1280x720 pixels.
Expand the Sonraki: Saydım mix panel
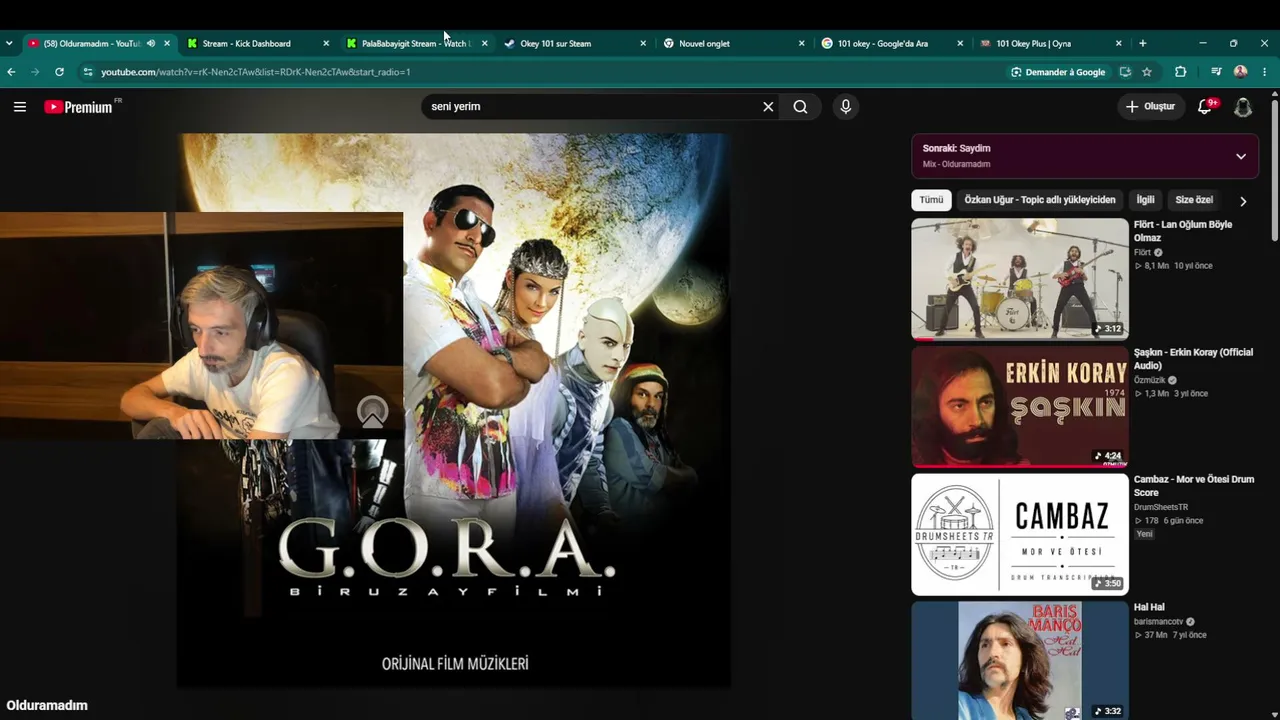tap(1241, 156)
